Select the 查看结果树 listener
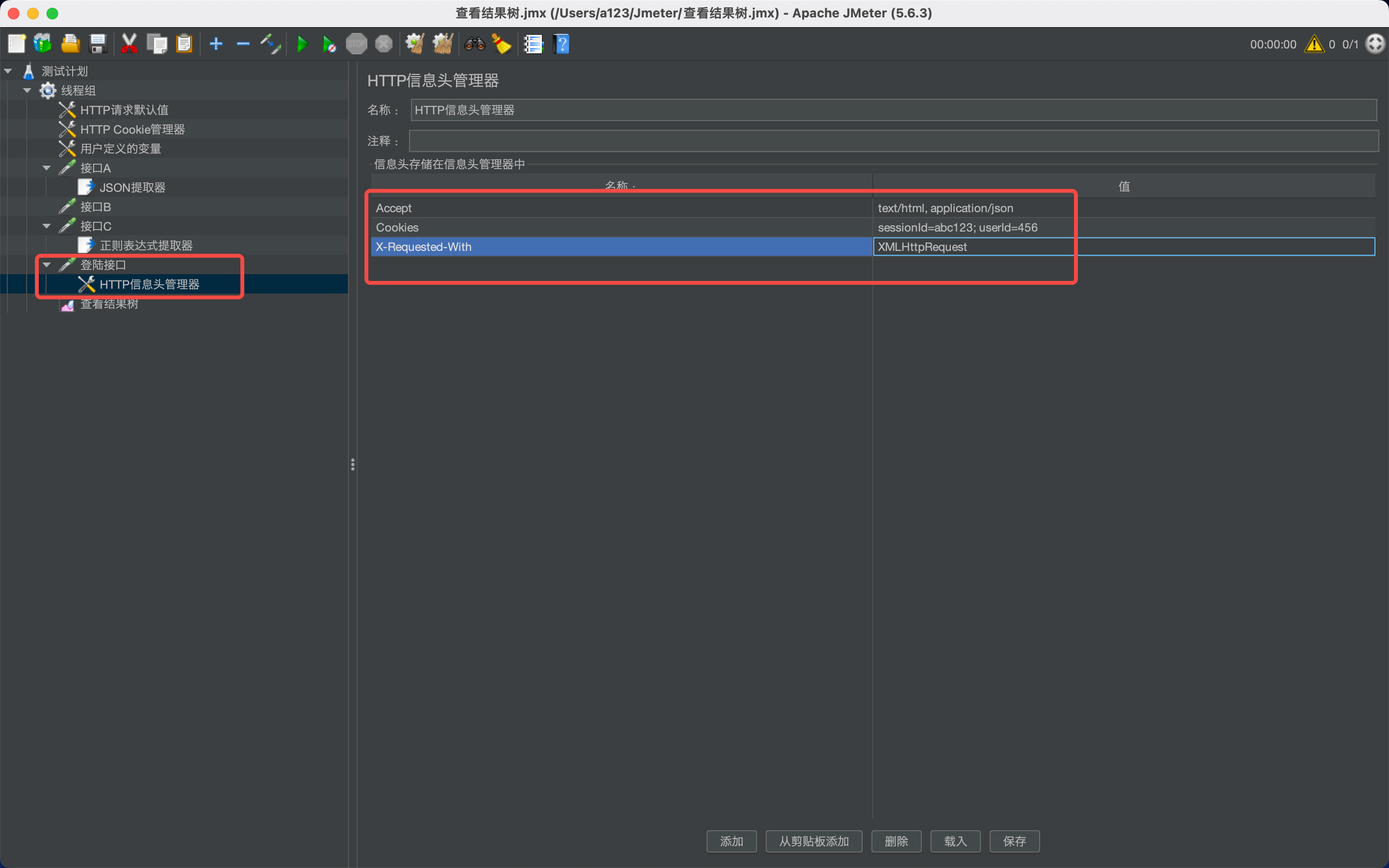Screen dimensions: 1389x868 [109, 304]
